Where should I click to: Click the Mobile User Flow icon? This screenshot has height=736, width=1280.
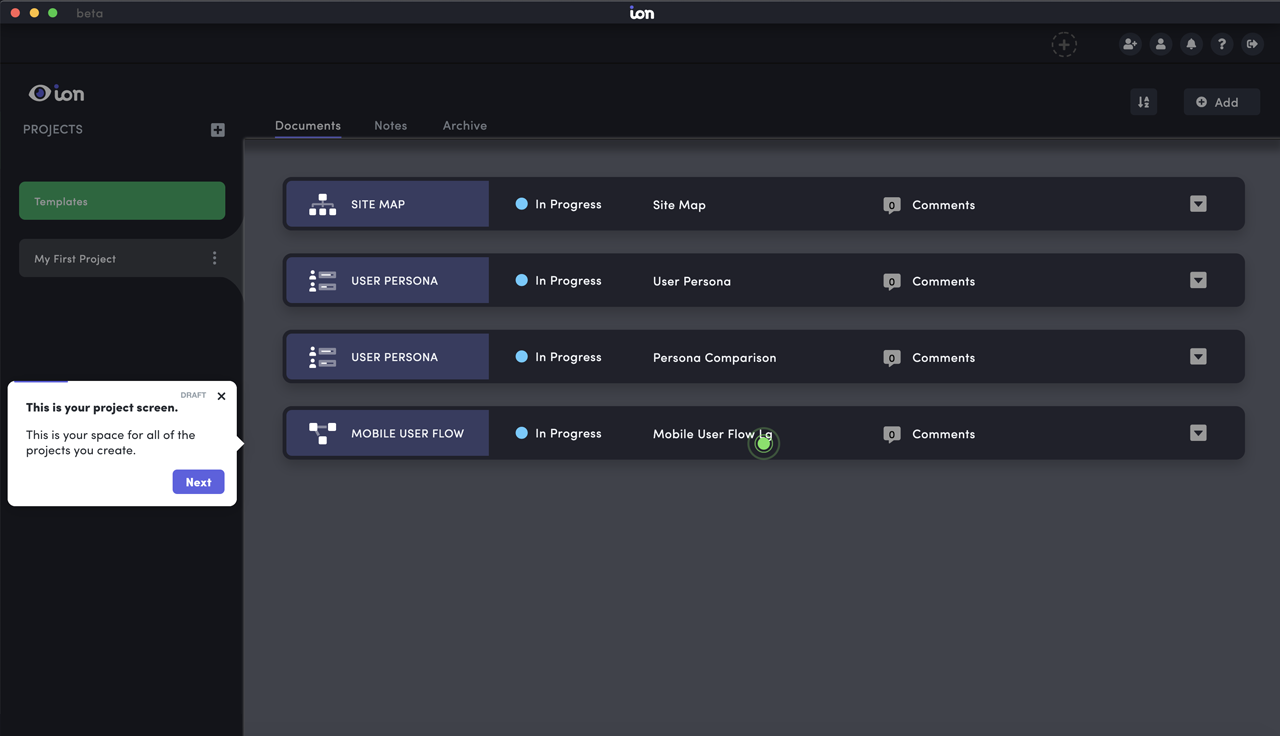pos(322,433)
